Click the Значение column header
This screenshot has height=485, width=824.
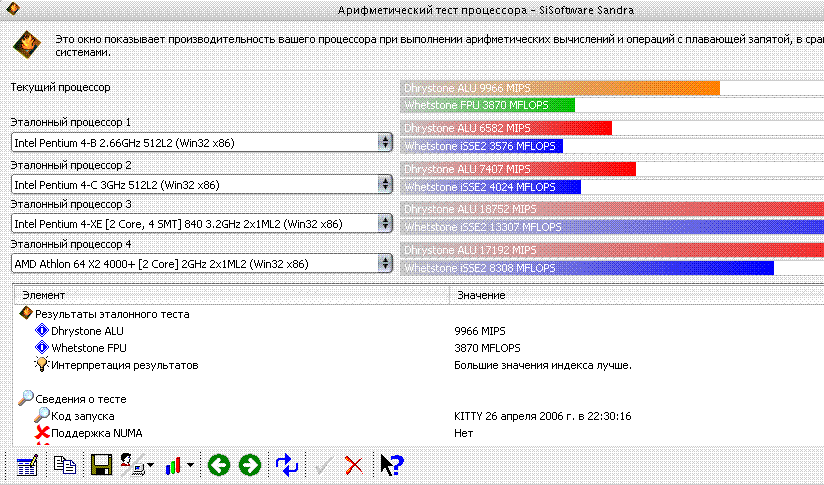click(637, 295)
